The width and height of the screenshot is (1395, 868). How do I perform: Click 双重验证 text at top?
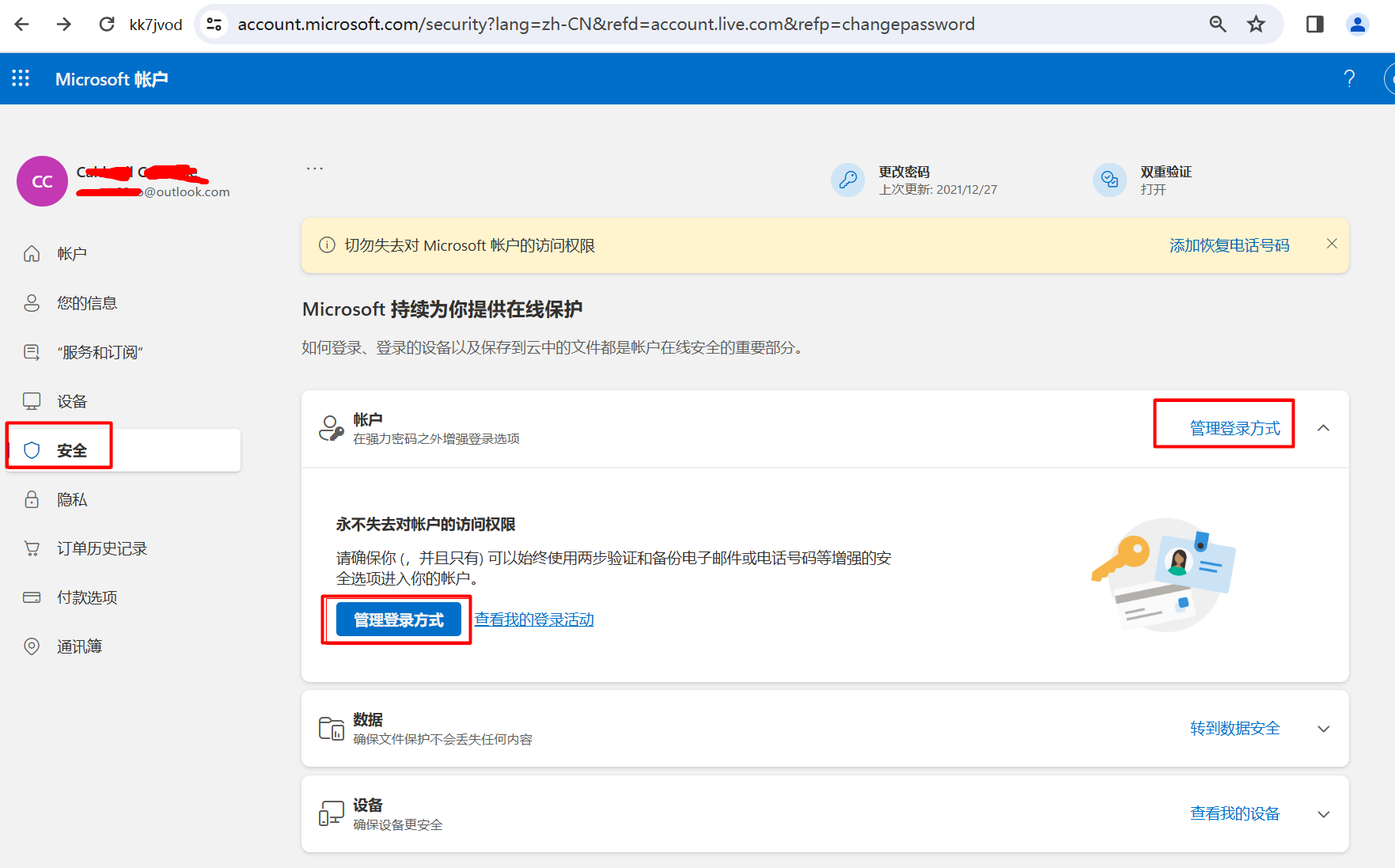point(1166,172)
